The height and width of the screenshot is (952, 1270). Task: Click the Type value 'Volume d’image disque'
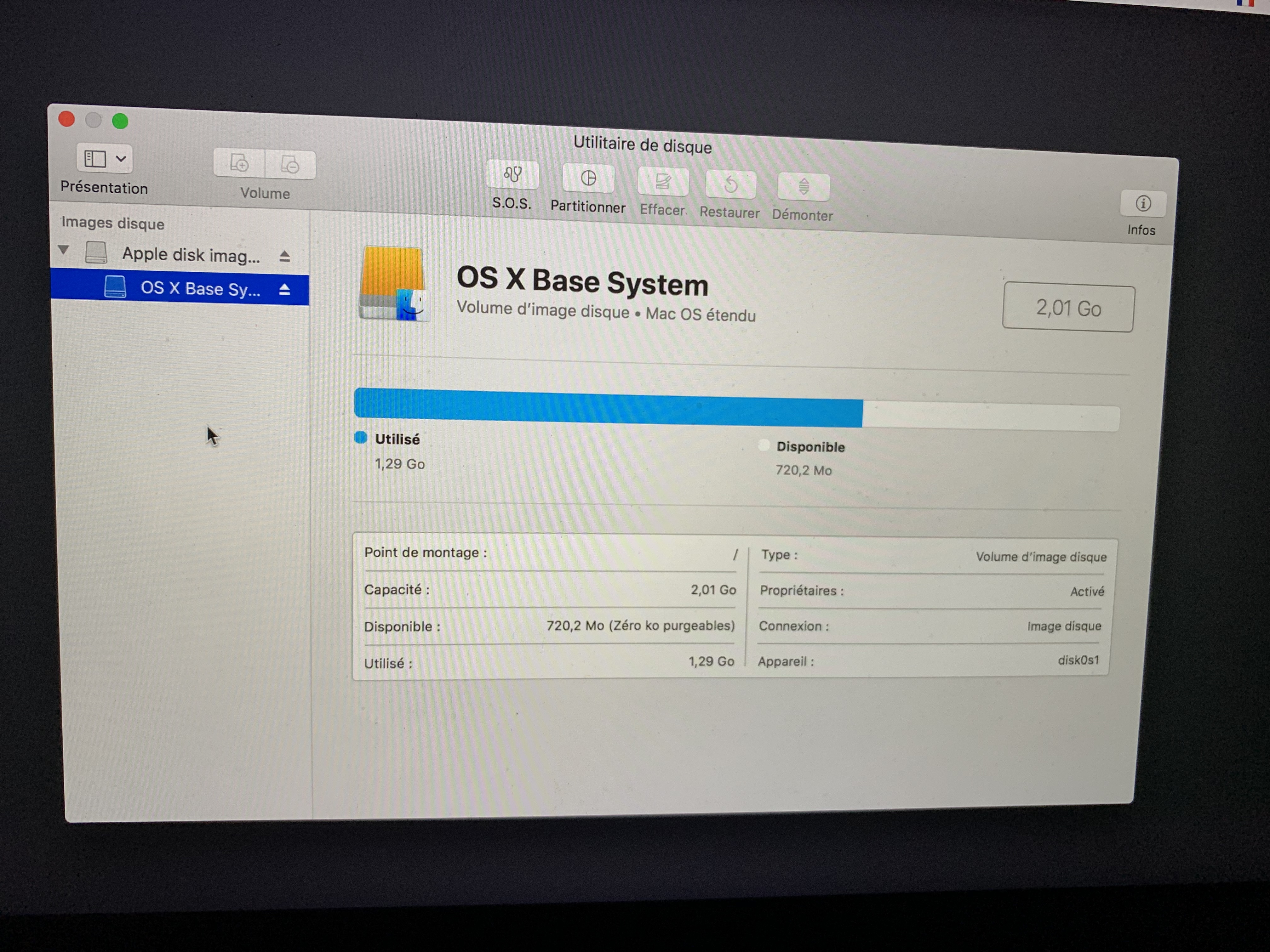coord(1041,557)
